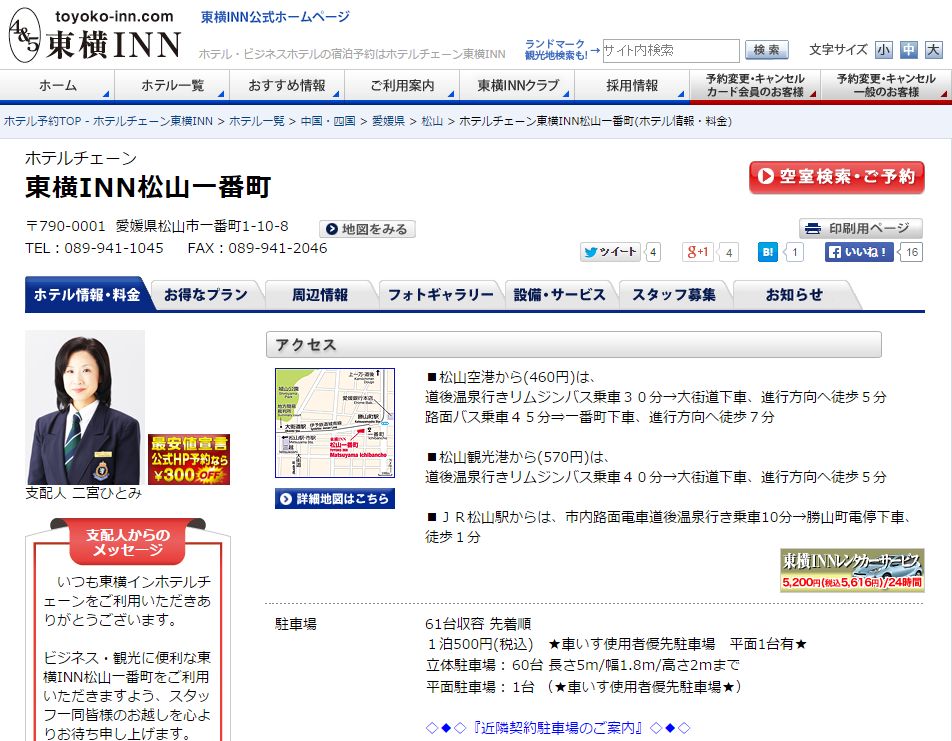Viewport: 952px width, 741px height.
Task: Open 予約変更・キャンセル 一般のお客様
Action: point(886,86)
